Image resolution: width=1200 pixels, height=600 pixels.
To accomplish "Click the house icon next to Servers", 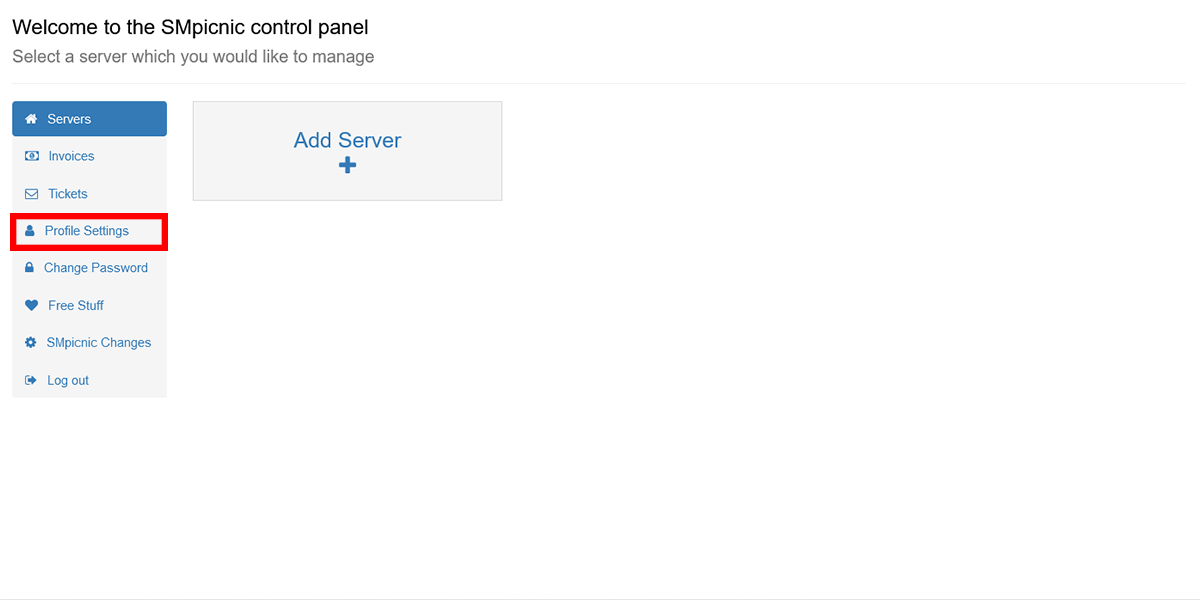I will click(30, 118).
